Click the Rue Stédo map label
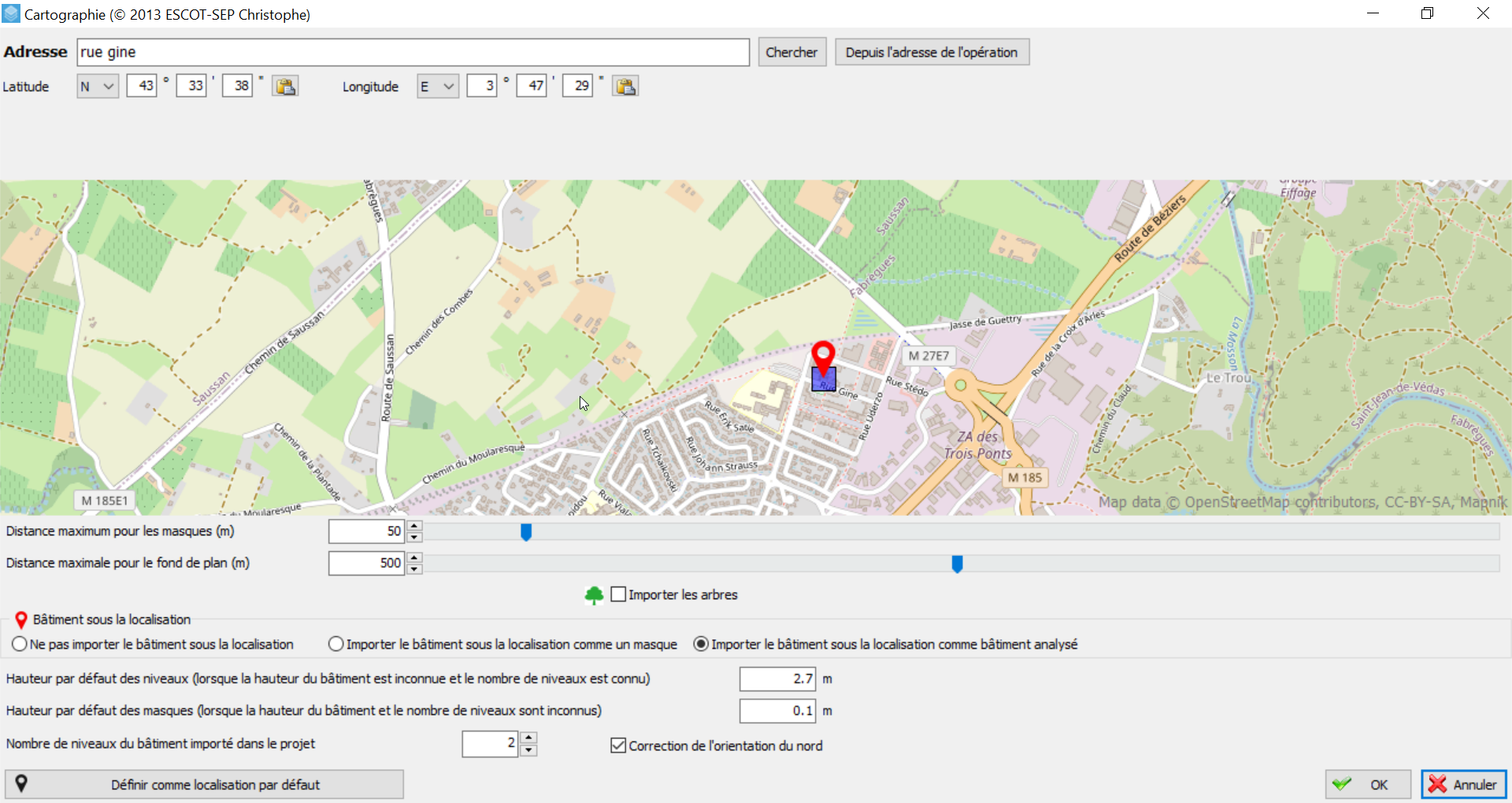Viewport: 1512px width, 803px height. coord(906,386)
